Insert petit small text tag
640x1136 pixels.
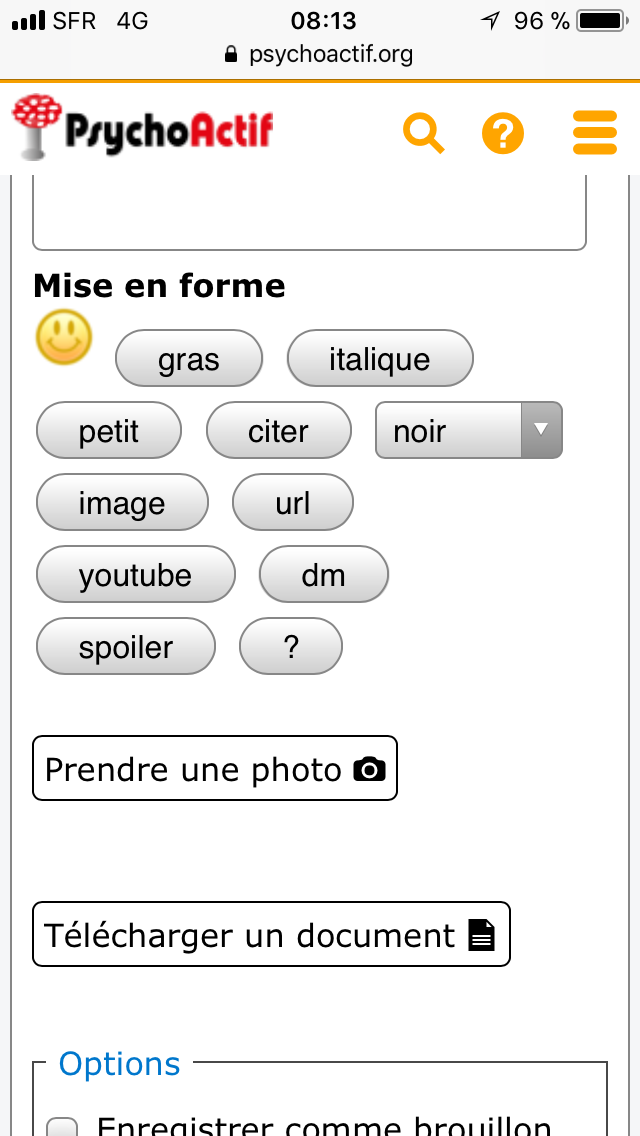pyautogui.click(x=109, y=430)
